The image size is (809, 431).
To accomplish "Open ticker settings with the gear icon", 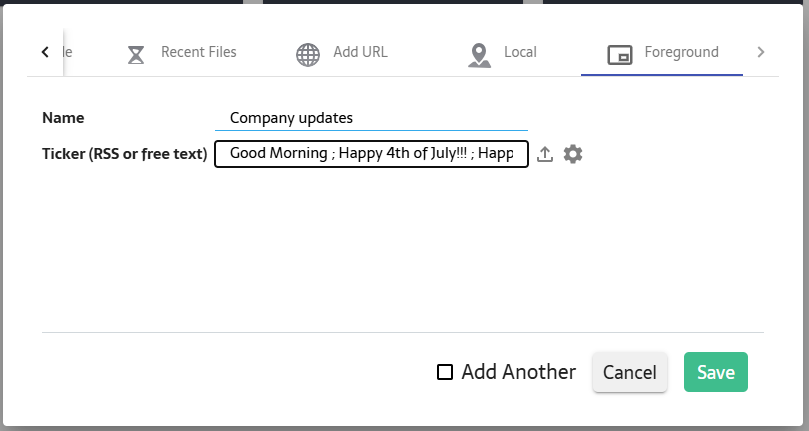I will click(x=573, y=154).
